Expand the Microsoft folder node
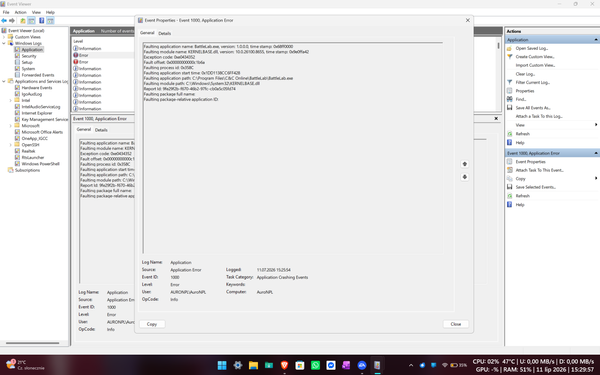The height and width of the screenshot is (375, 600). coord(11,126)
